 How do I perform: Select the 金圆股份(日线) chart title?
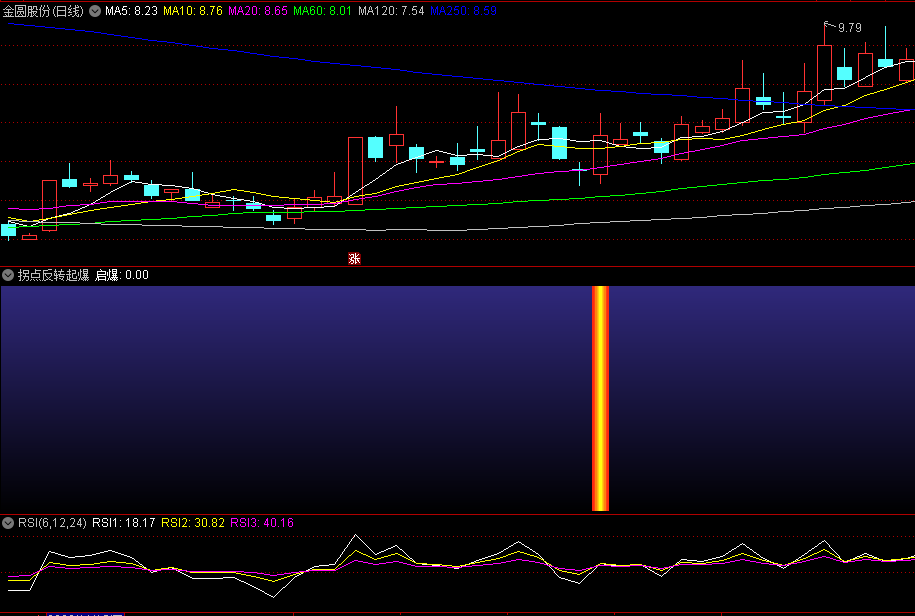43,11
